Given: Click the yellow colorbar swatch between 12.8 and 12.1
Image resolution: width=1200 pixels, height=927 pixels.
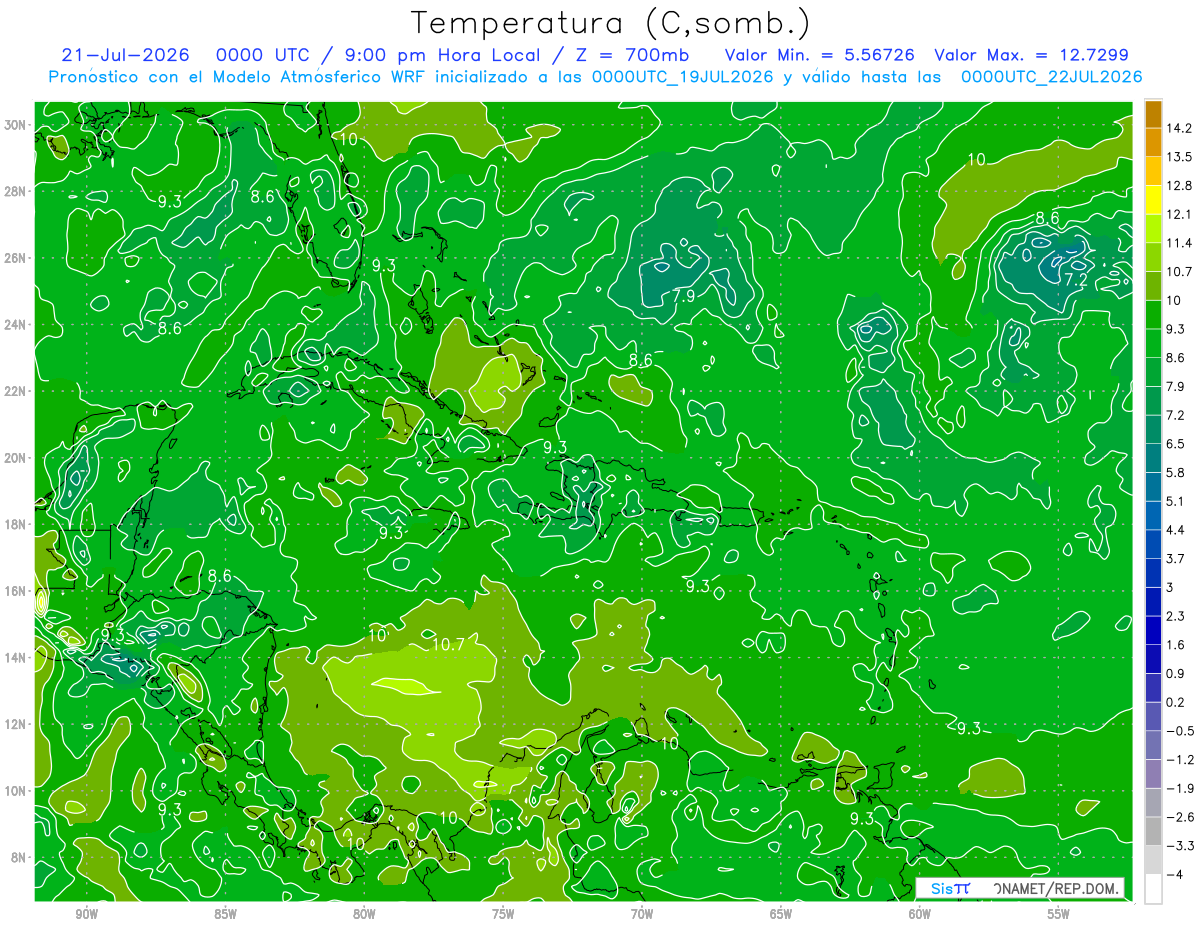Looking at the screenshot, I should pyautogui.click(x=1153, y=200).
